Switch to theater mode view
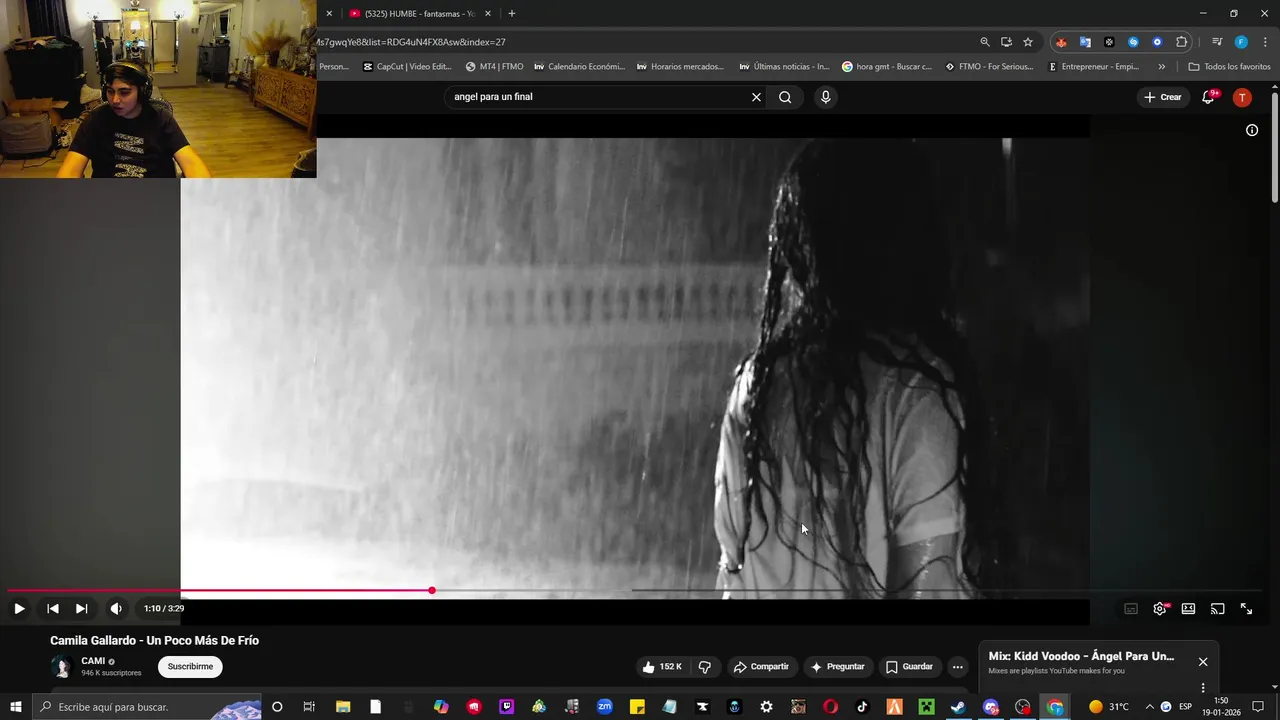1280x720 pixels. pyautogui.click(x=1188, y=608)
